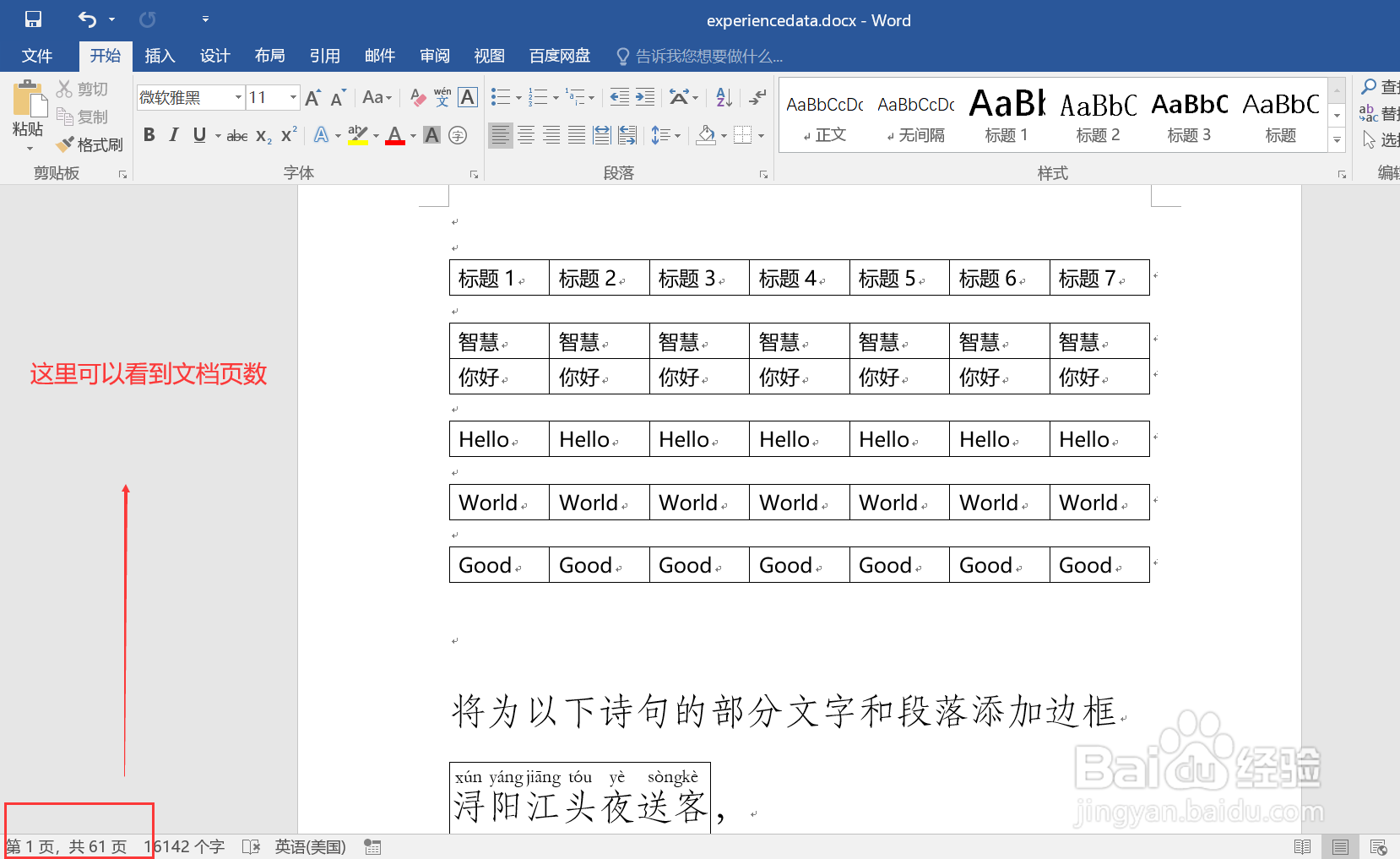The width and height of the screenshot is (1400, 859).
Task: Apply the 标题 1 style
Action: tap(1006, 114)
